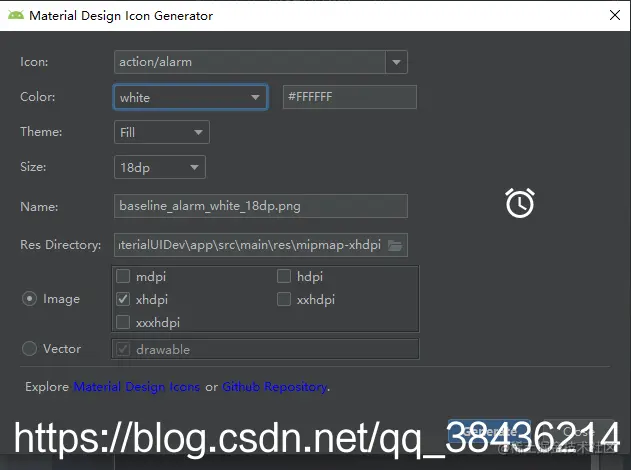Click the disabled drawable checkbox
Screen dimensions: 631x470
[123, 349]
